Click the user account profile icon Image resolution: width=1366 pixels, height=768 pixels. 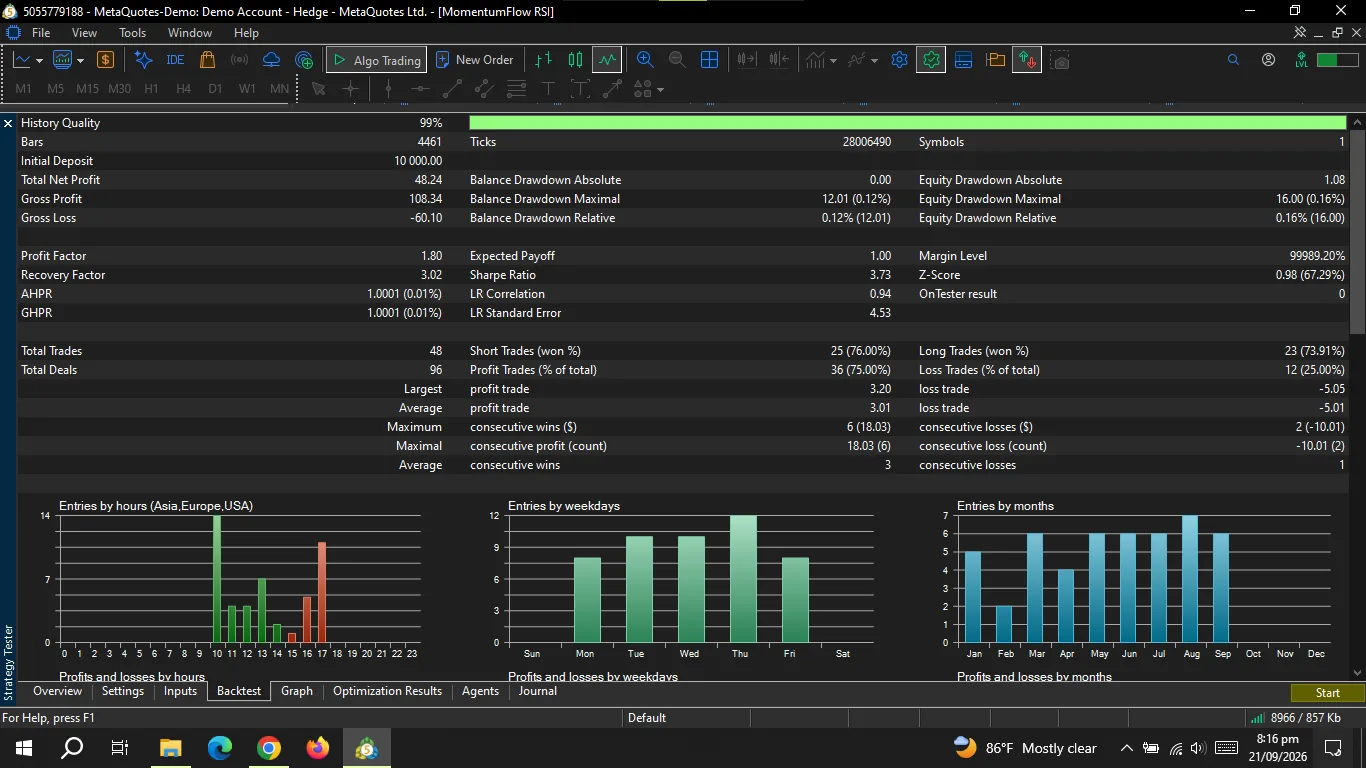pyautogui.click(x=1268, y=60)
